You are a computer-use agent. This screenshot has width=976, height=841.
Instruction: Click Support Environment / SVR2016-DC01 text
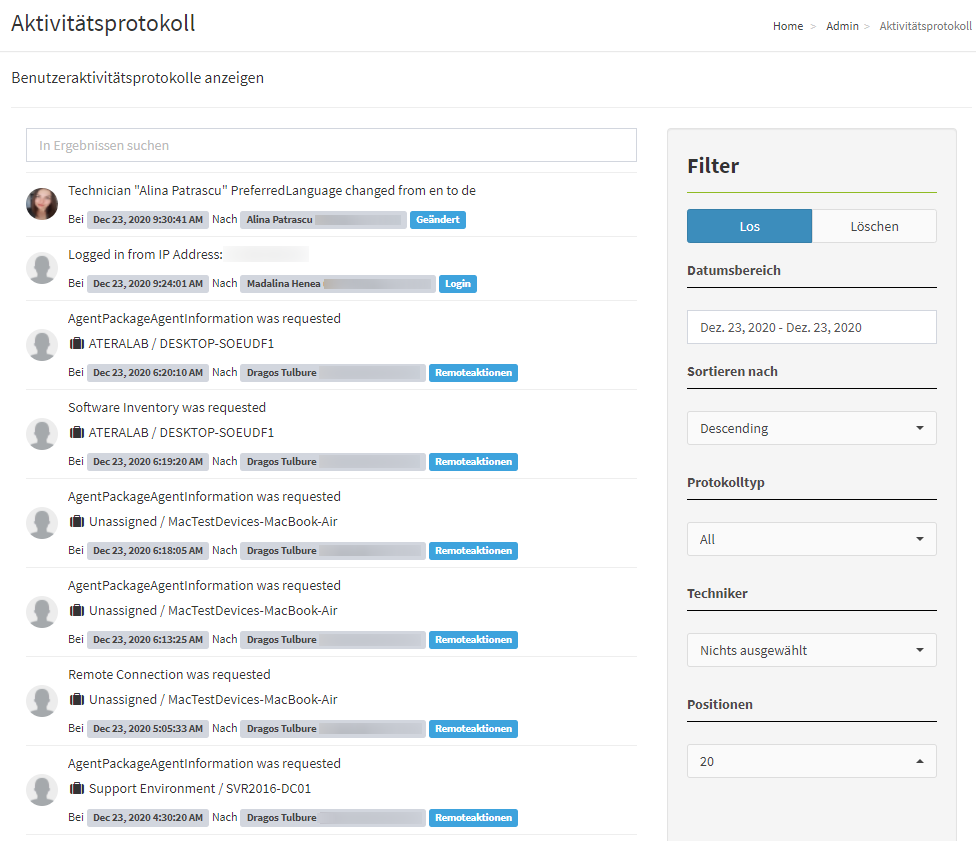(200, 789)
